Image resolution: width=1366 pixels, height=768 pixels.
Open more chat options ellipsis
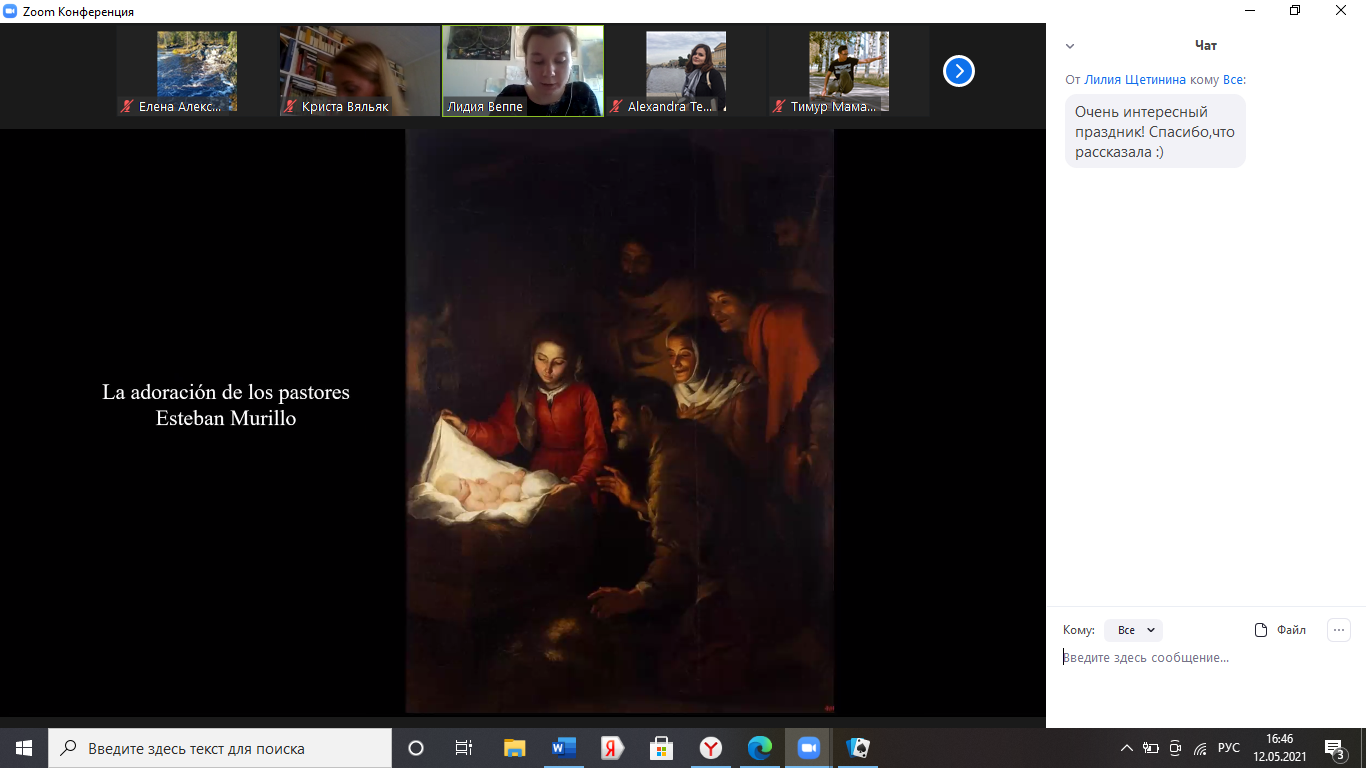[1338, 630]
